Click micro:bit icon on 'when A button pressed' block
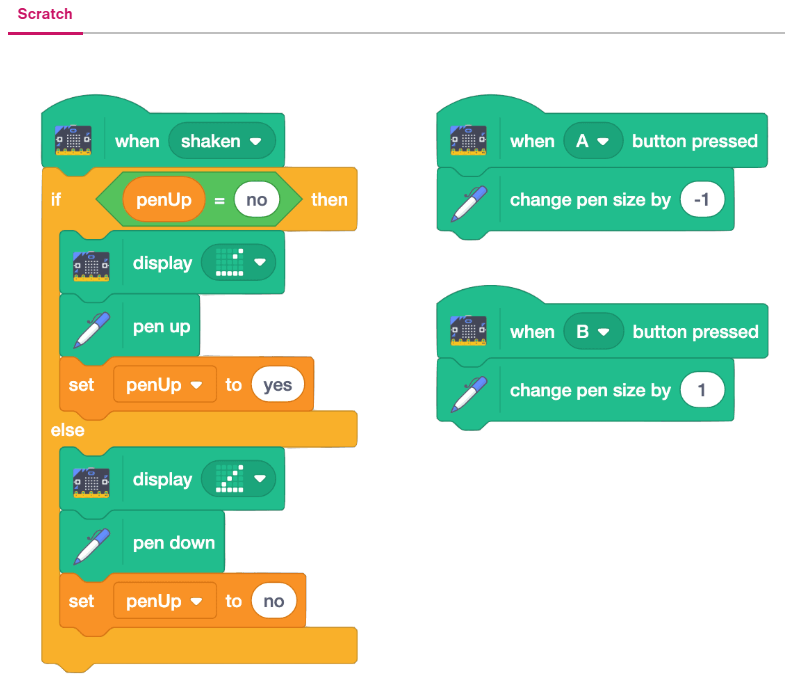The image size is (785, 686). [468, 142]
